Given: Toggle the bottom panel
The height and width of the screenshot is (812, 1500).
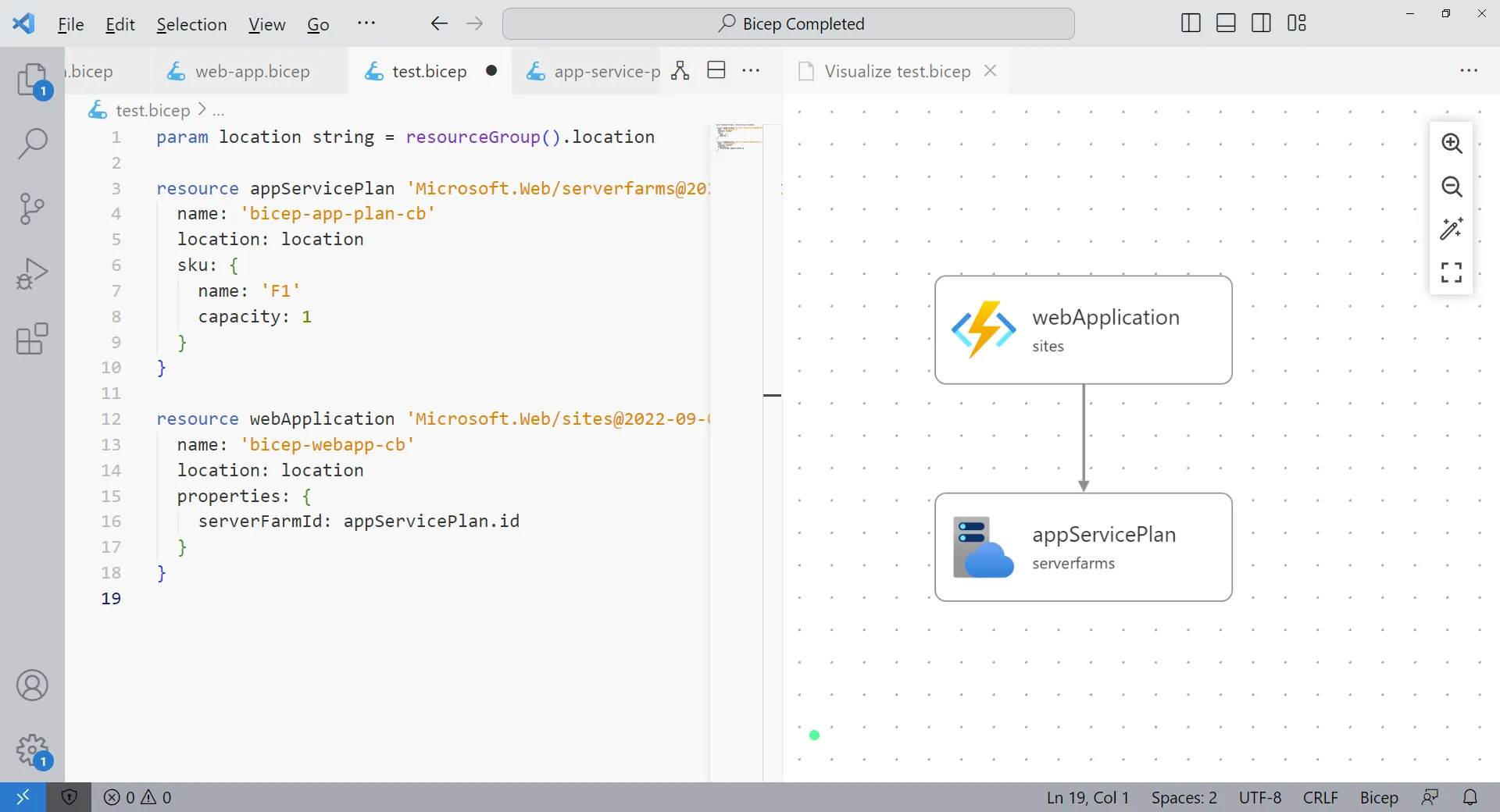Looking at the screenshot, I should 1226,23.
